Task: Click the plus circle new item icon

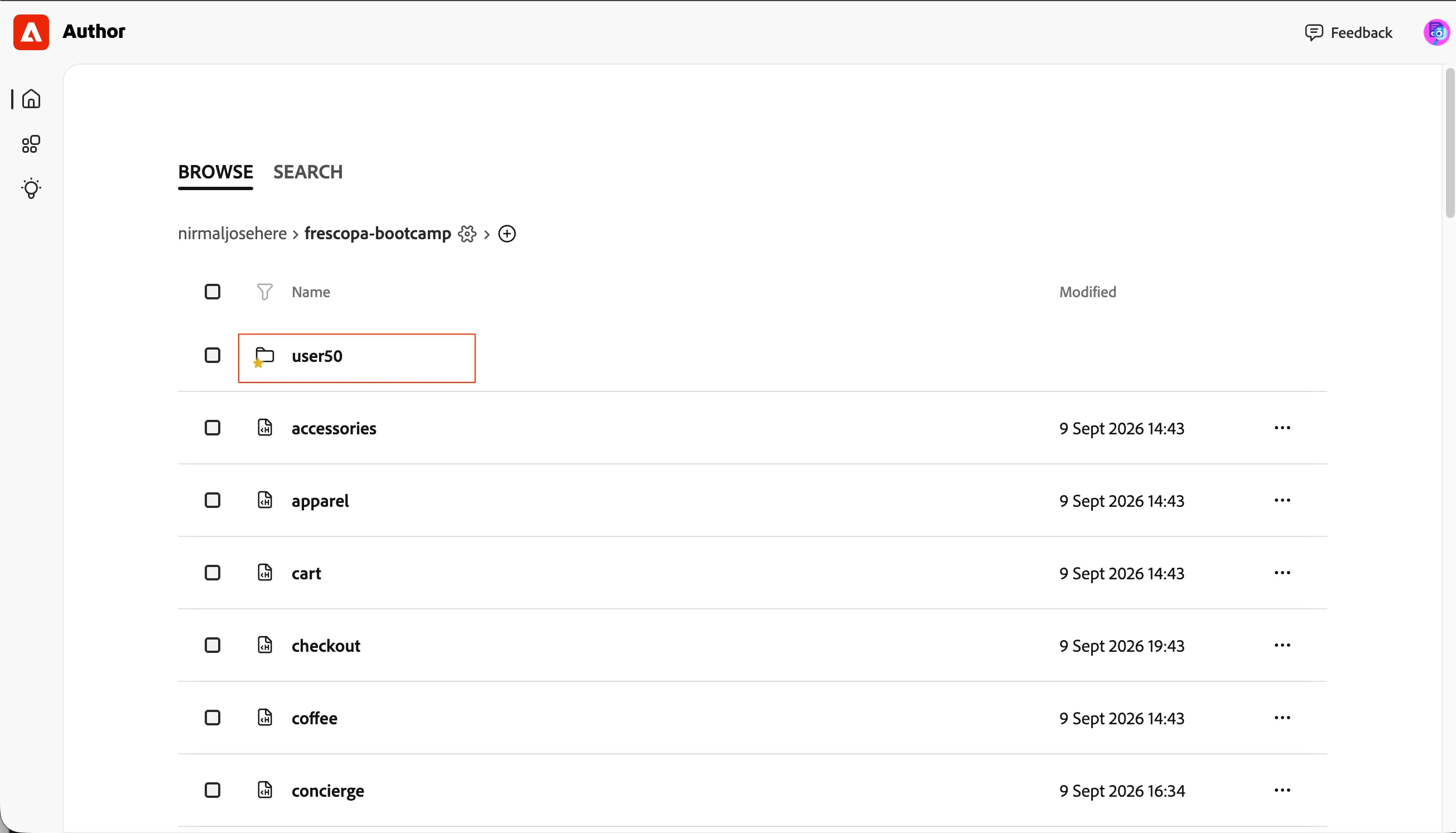Action: coord(507,234)
